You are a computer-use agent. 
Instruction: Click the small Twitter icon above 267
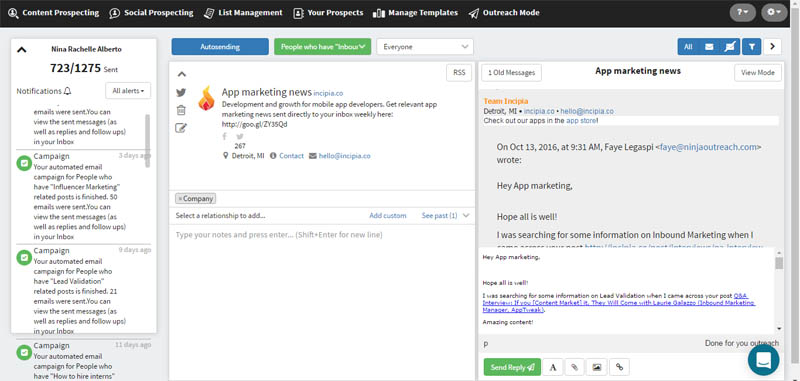coord(240,137)
